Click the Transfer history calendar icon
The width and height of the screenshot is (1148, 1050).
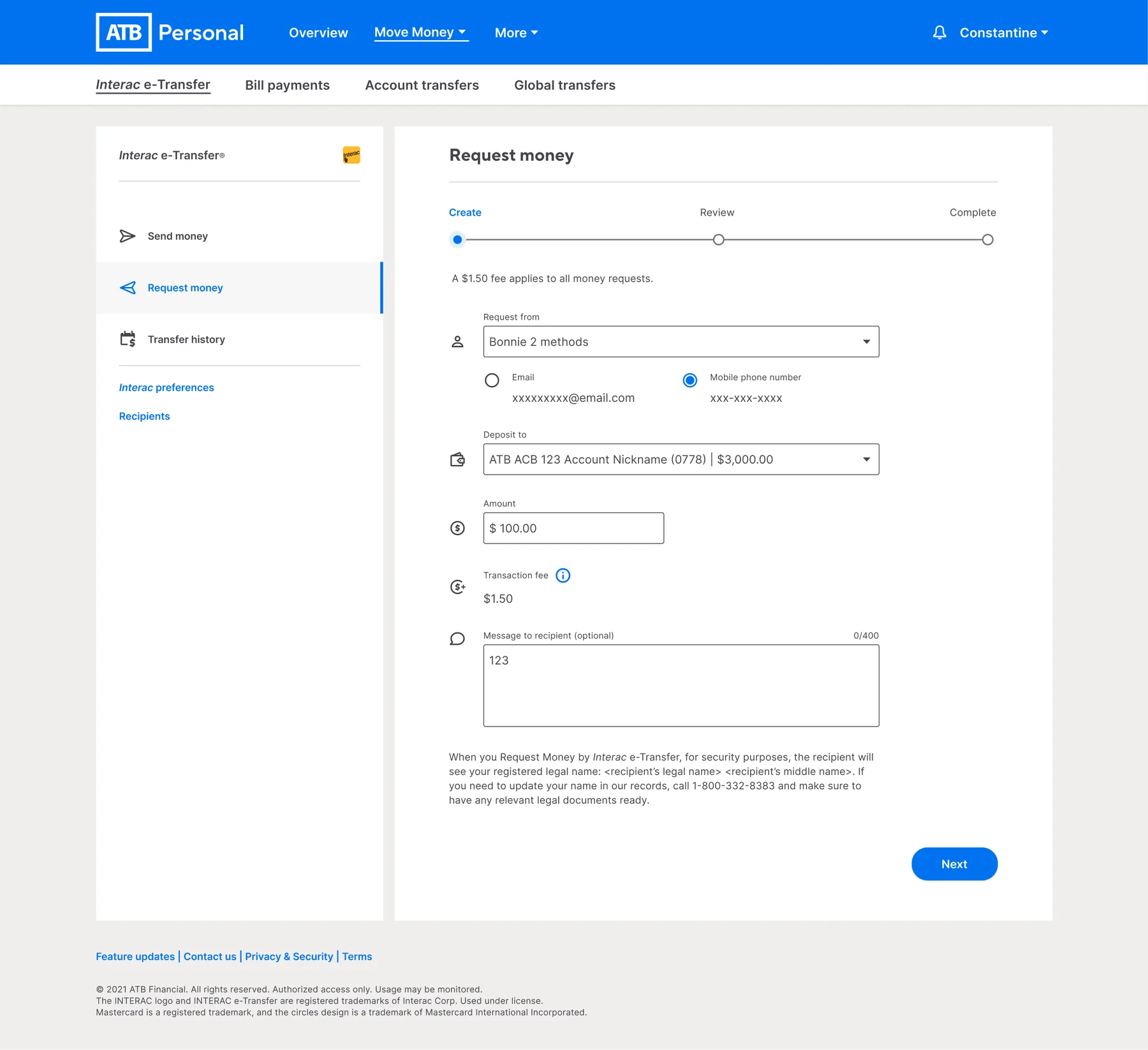[128, 339]
